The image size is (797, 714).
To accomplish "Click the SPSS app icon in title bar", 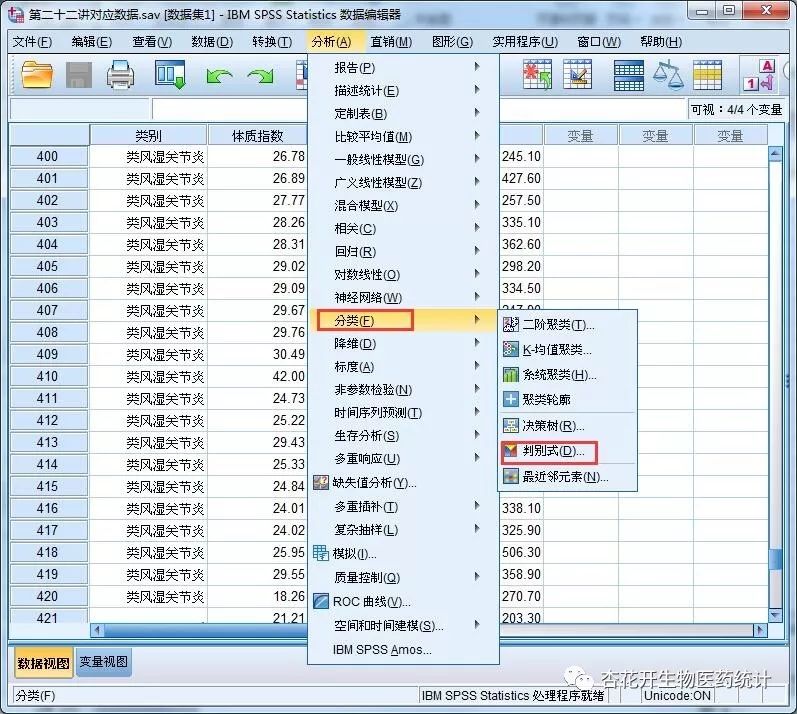I will (16, 14).
